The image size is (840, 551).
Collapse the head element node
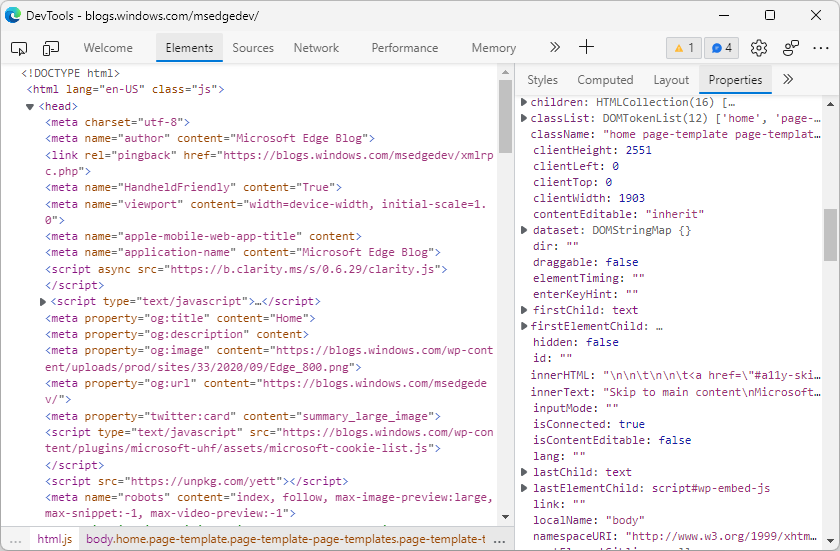tap(30, 107)
